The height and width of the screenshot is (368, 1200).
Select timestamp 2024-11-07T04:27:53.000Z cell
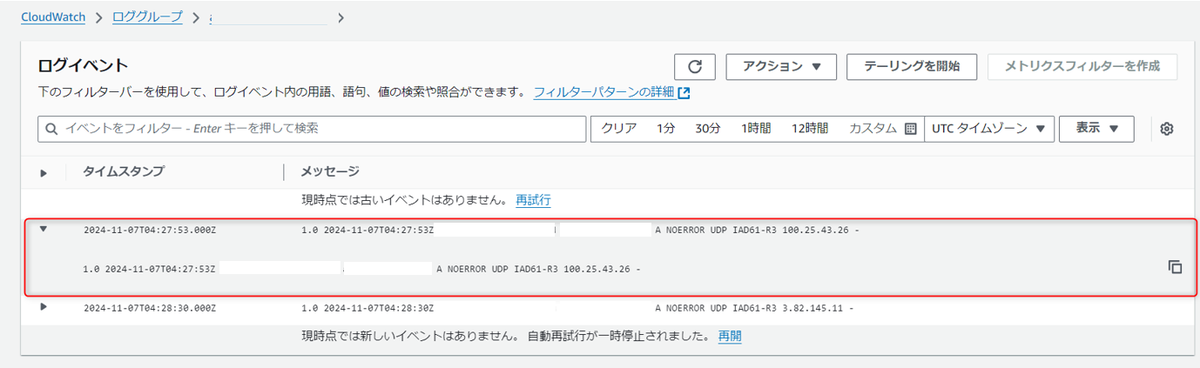click(150, 230)
